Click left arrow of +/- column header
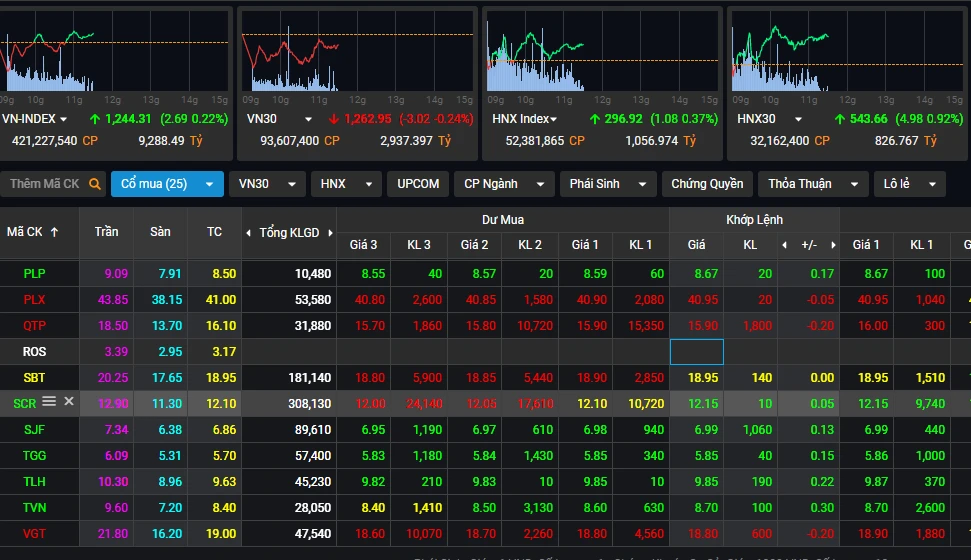Image resolution: width=971 pixels, height=560 pixels. 784,245
